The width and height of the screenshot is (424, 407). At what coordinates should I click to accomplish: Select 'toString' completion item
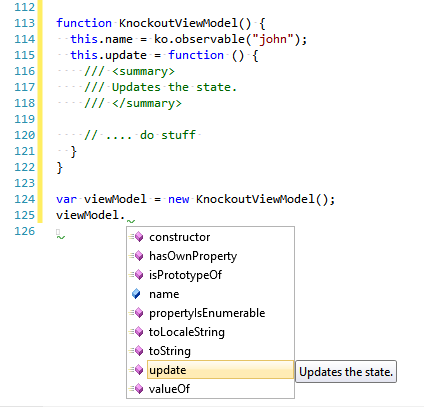(210, 351)
